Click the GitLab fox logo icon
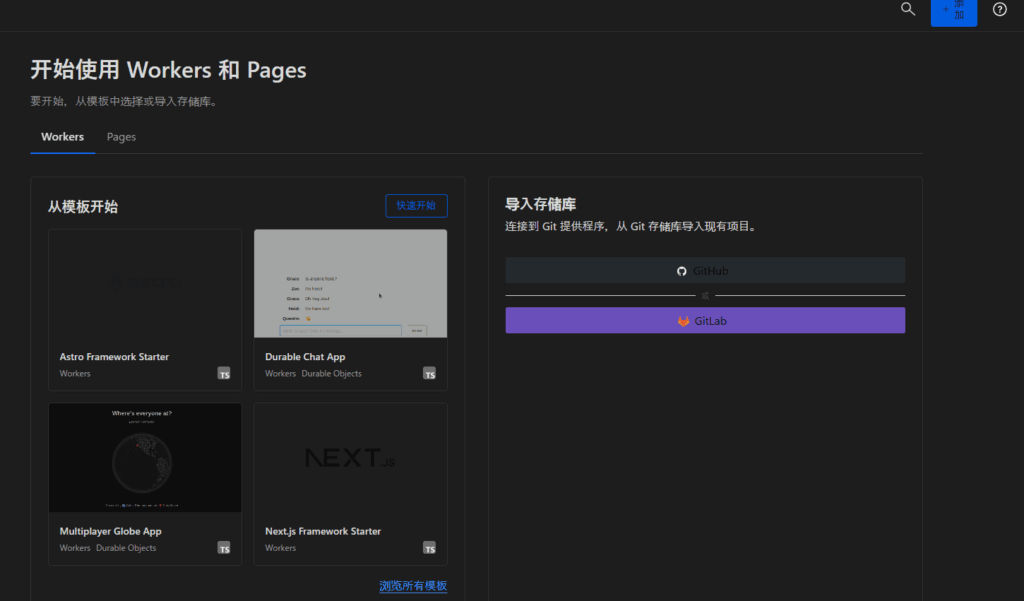This screenshot has height=601, width=1024. 684,321
